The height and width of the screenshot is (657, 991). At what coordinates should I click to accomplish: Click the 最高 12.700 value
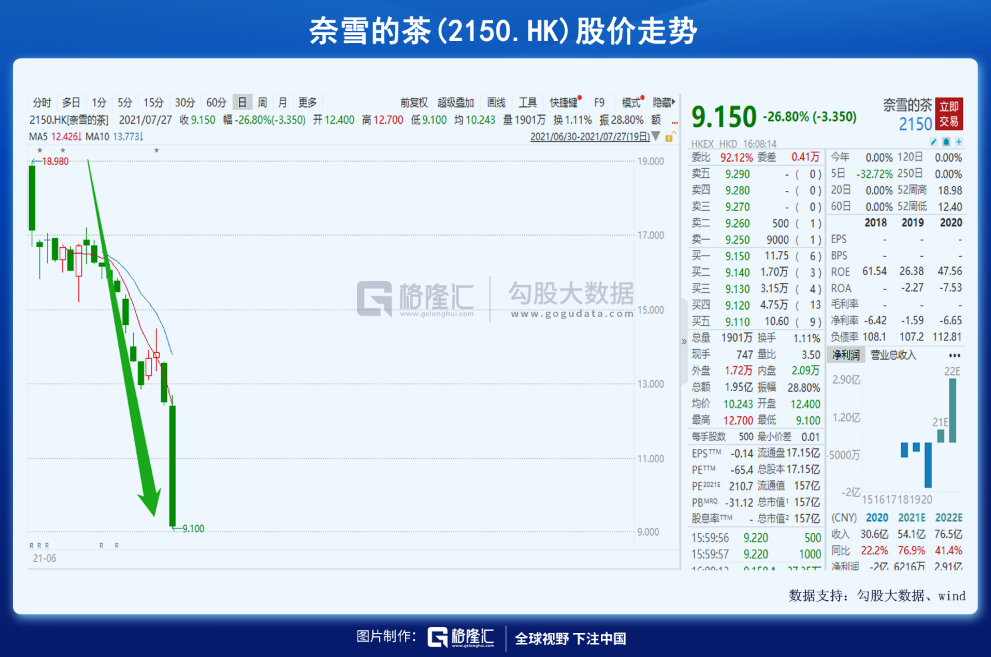coord(738,420)
